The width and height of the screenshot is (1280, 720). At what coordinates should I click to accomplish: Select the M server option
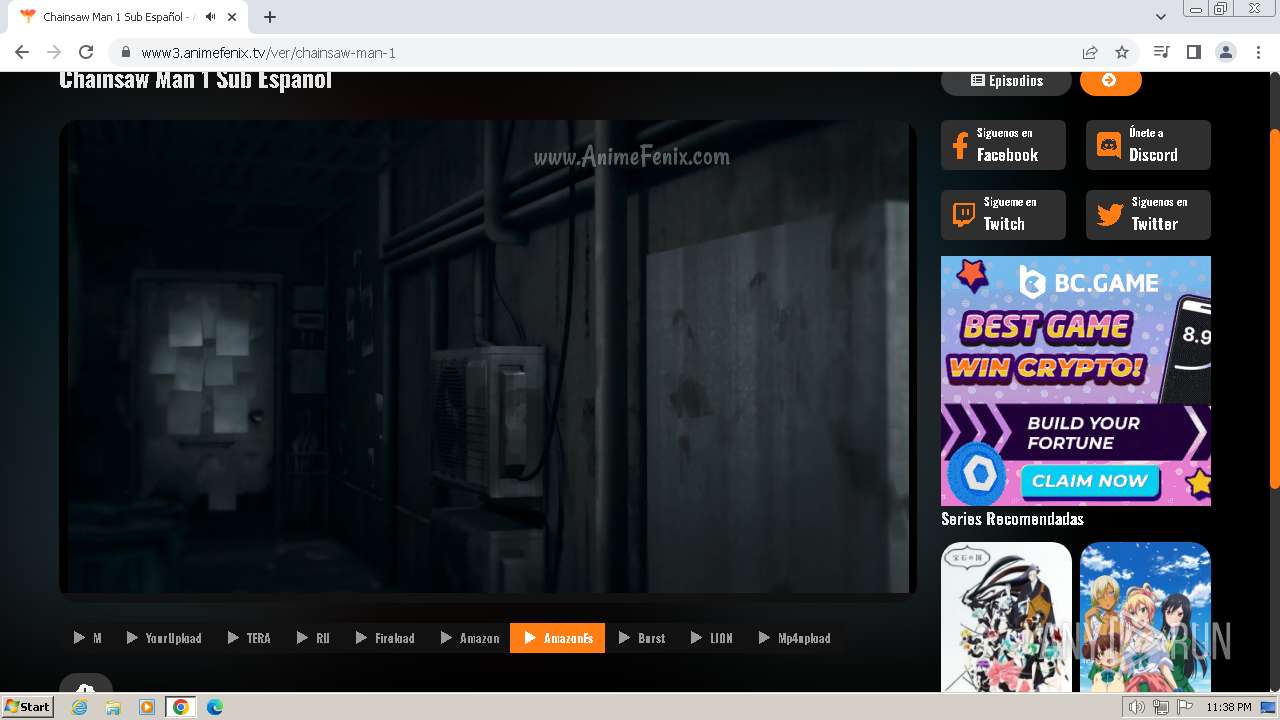[88, 638]
